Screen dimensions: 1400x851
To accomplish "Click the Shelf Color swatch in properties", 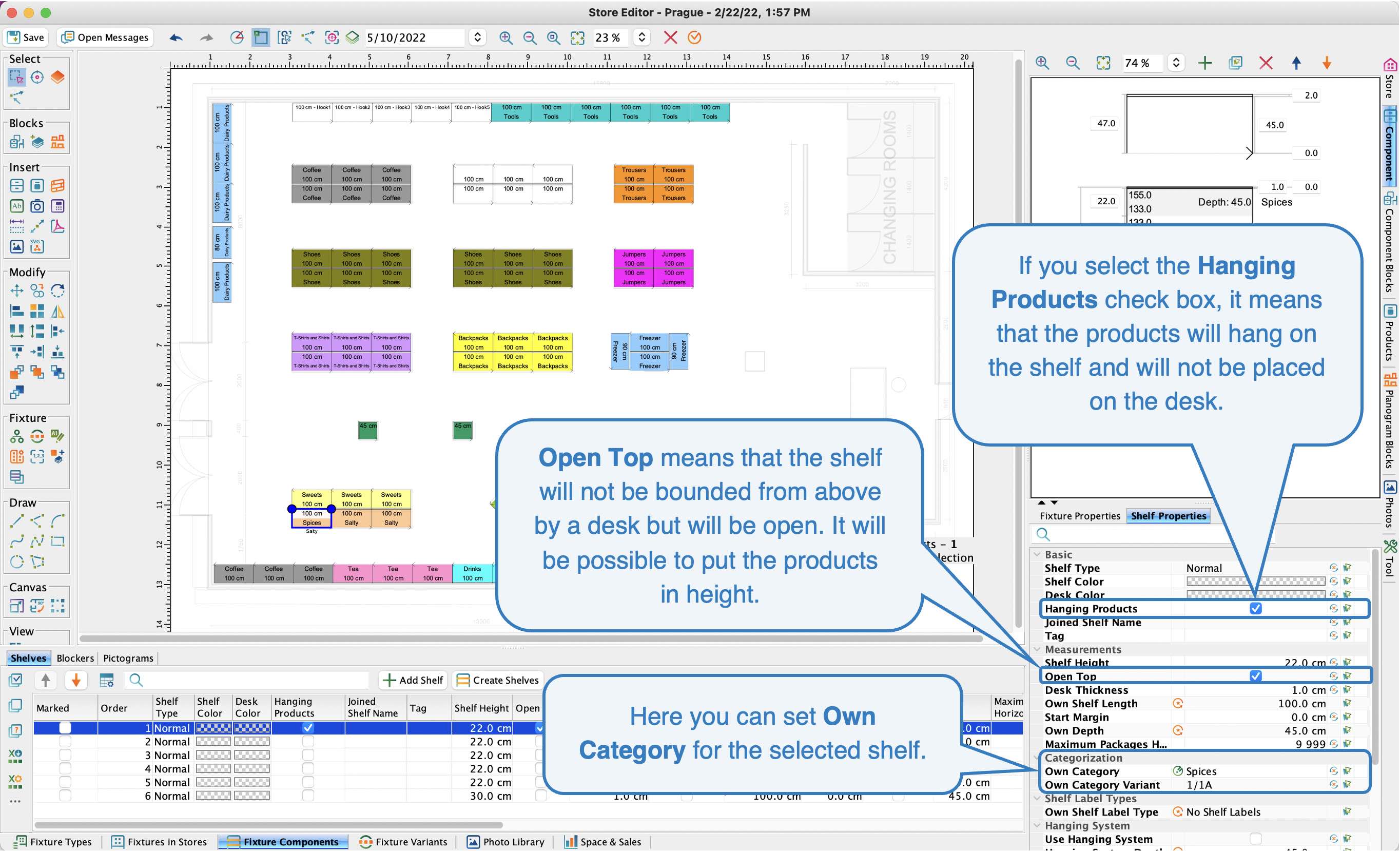I will click(x=1255, y=581).
